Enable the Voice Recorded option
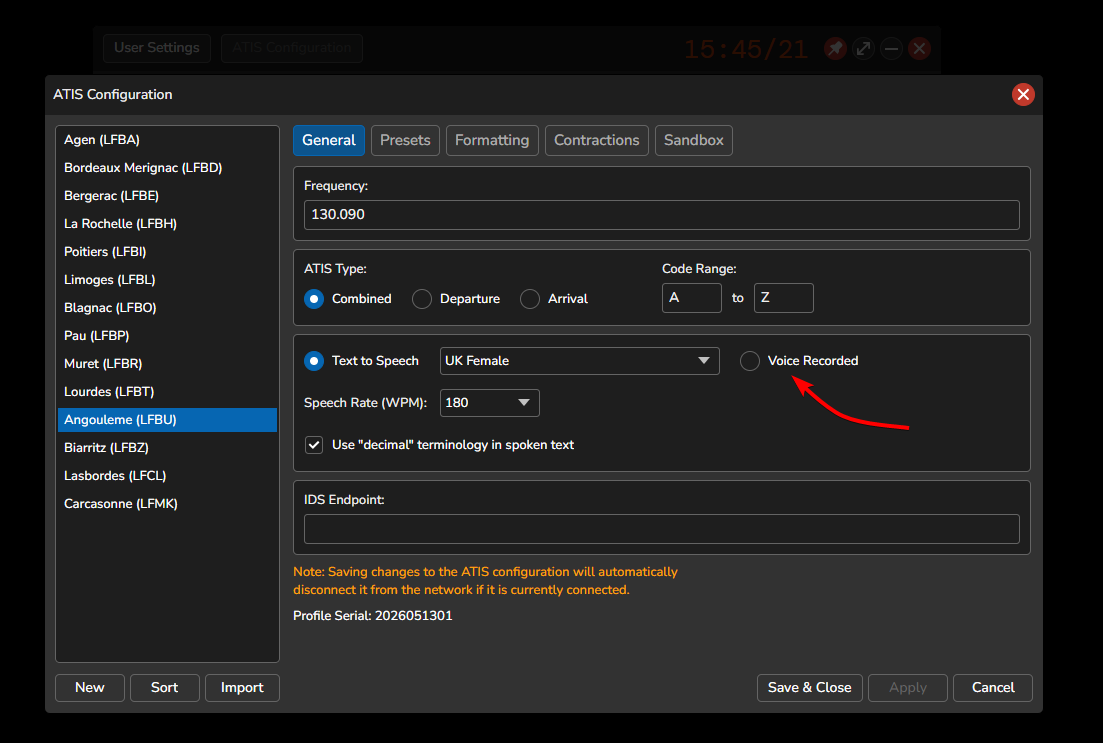 750,361
